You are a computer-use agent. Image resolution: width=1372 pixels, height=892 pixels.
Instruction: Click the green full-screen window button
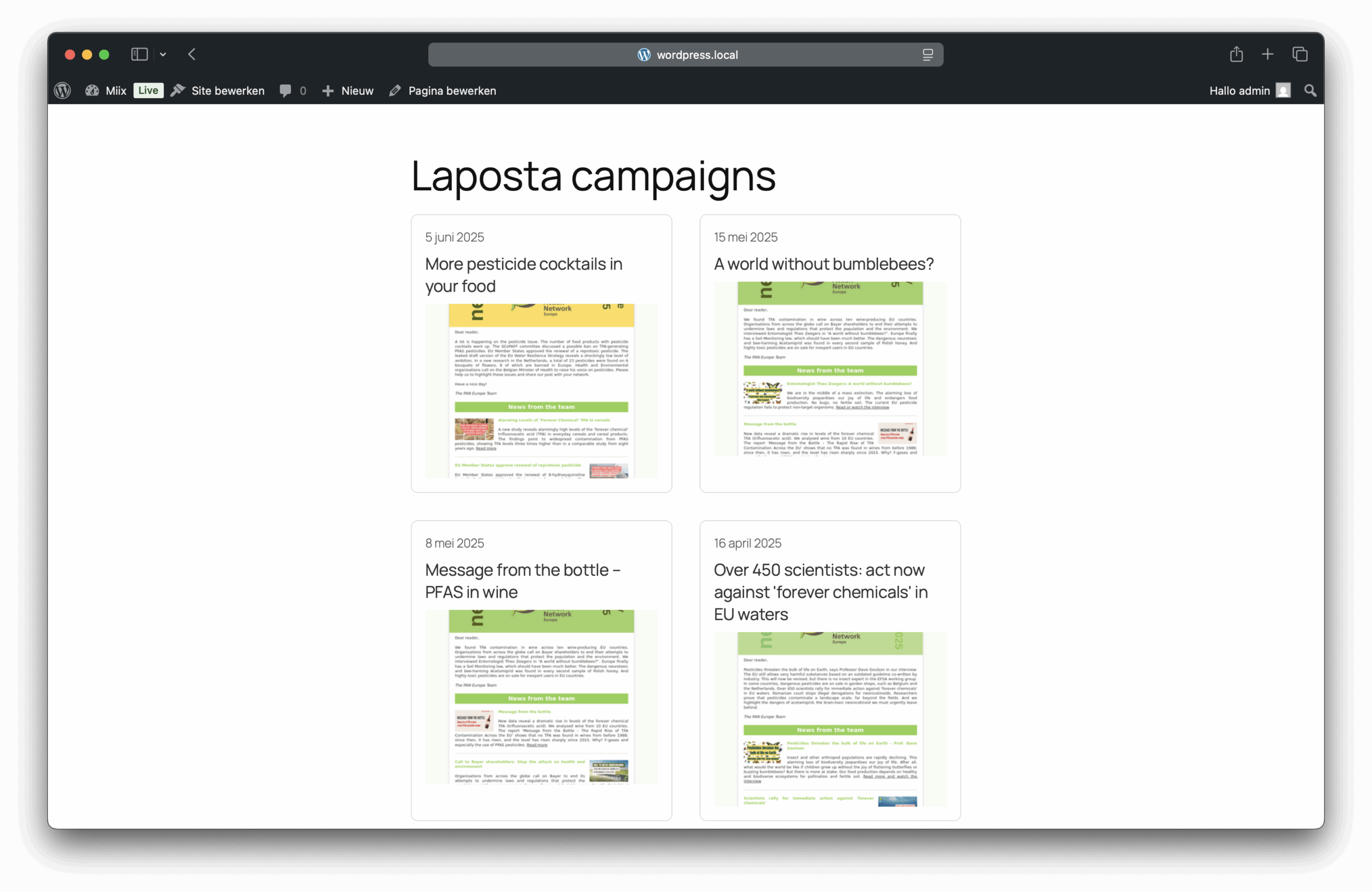click(x=105, y=54)
